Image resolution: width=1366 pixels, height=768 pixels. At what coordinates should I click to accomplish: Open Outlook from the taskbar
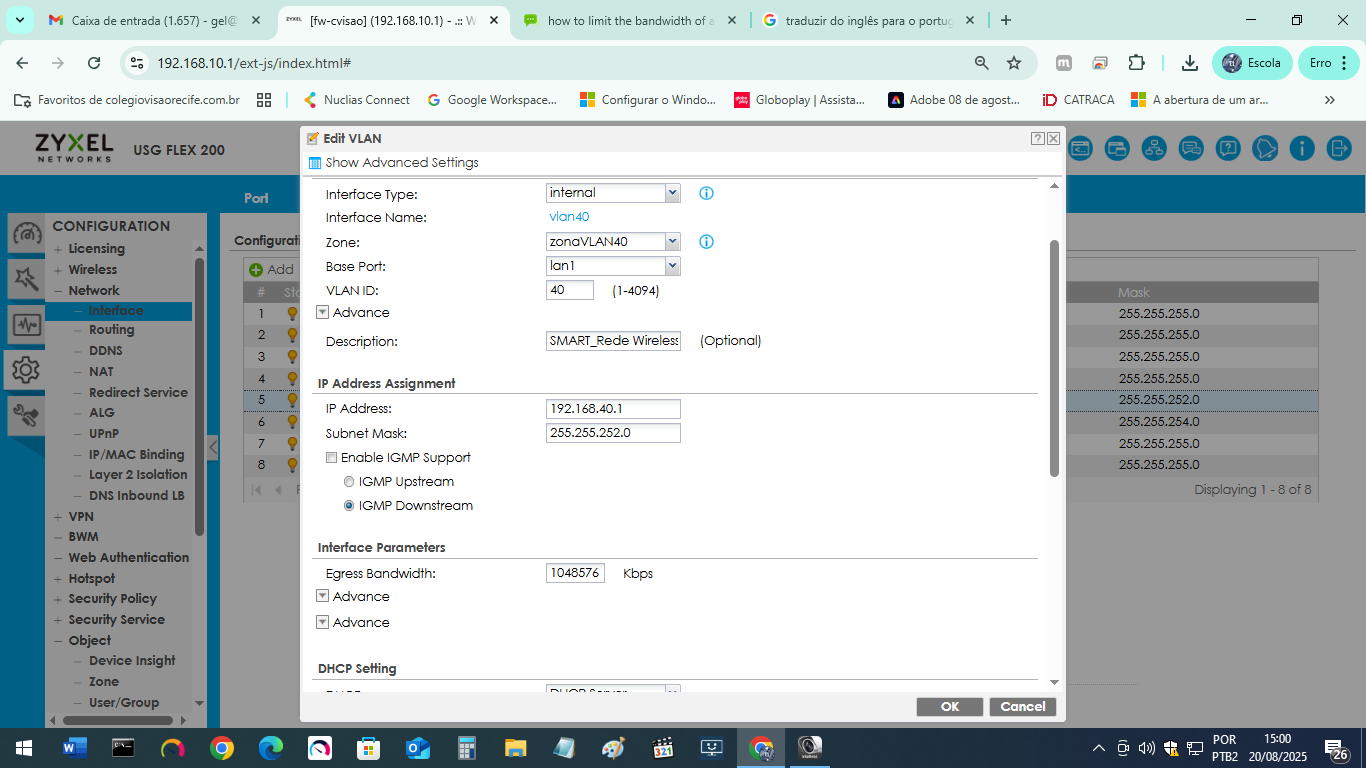(x=417, y=748)
